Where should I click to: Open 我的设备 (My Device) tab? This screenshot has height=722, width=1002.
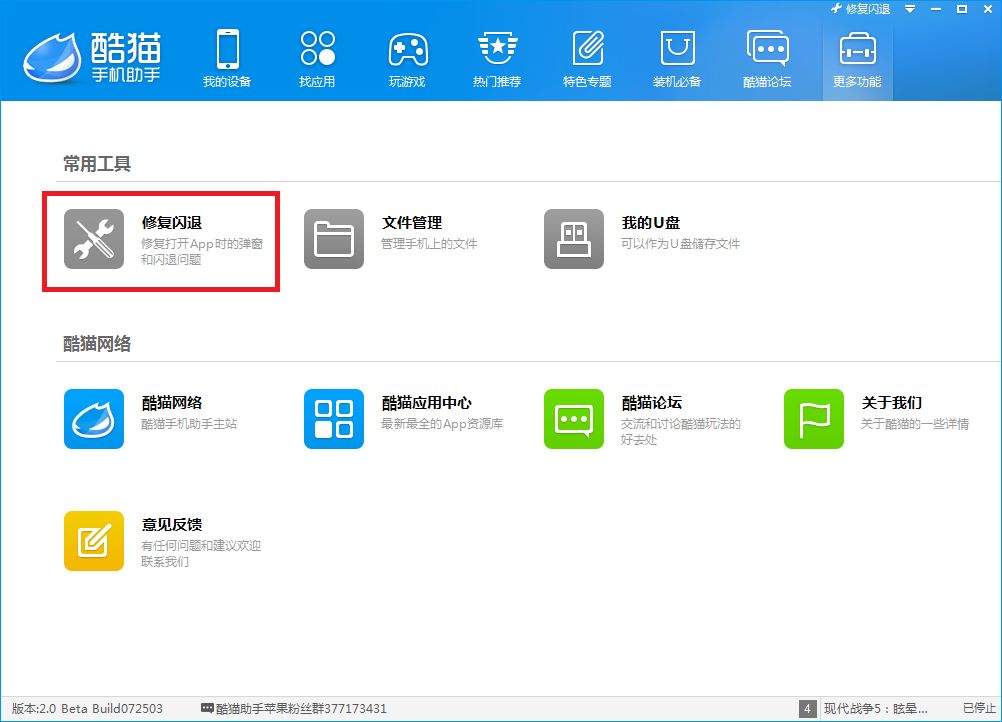[227, 59]
